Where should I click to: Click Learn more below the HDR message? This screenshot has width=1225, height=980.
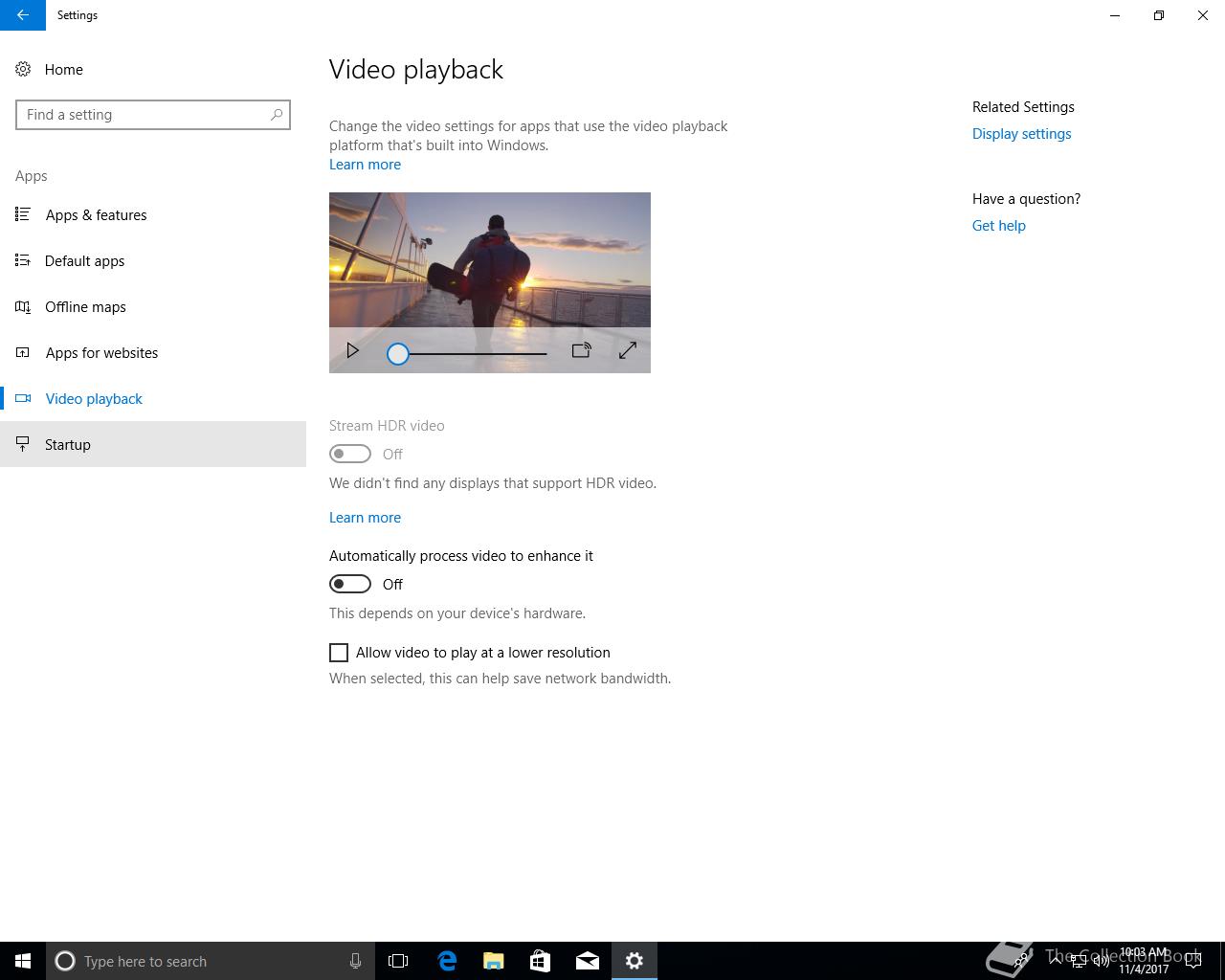pos(365,518)
